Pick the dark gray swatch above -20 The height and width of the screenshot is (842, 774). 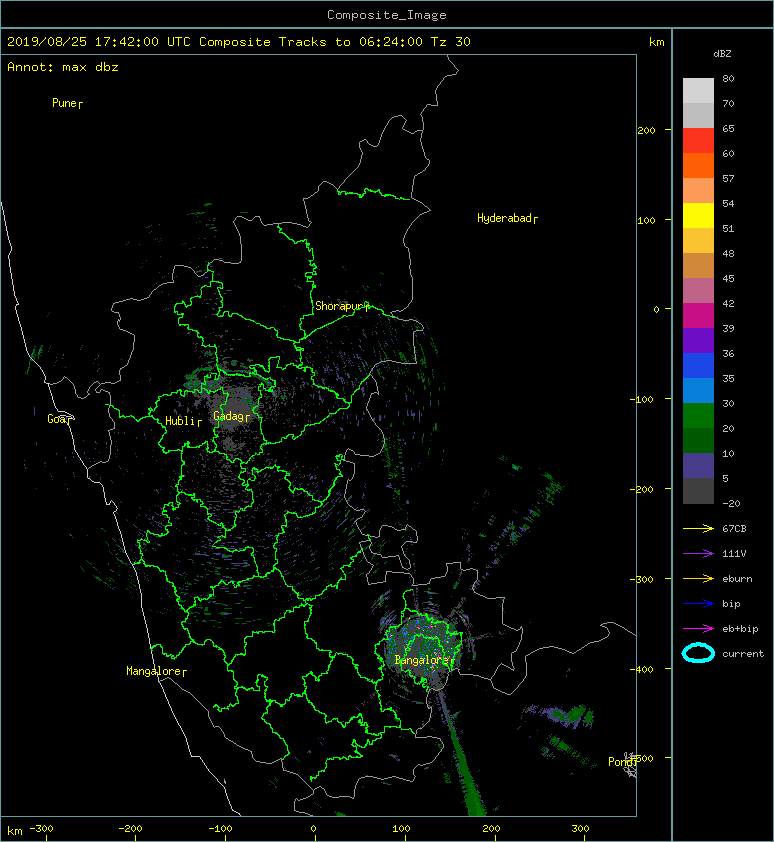[698, 491]
